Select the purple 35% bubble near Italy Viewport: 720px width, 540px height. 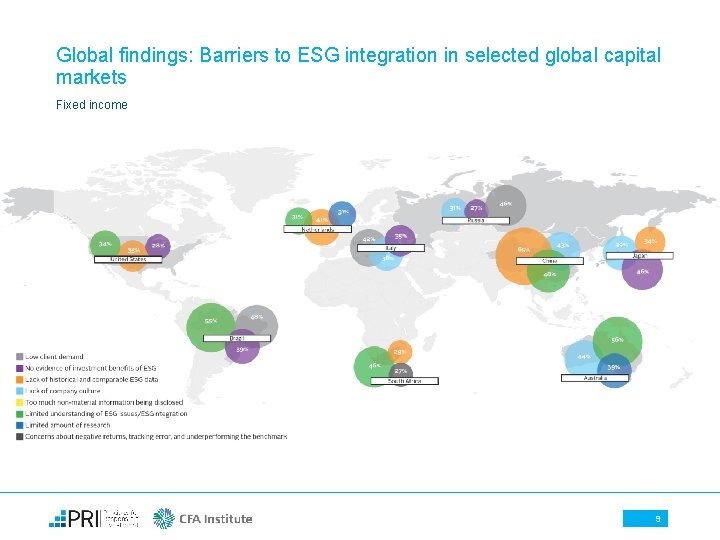tap(400, 240)
